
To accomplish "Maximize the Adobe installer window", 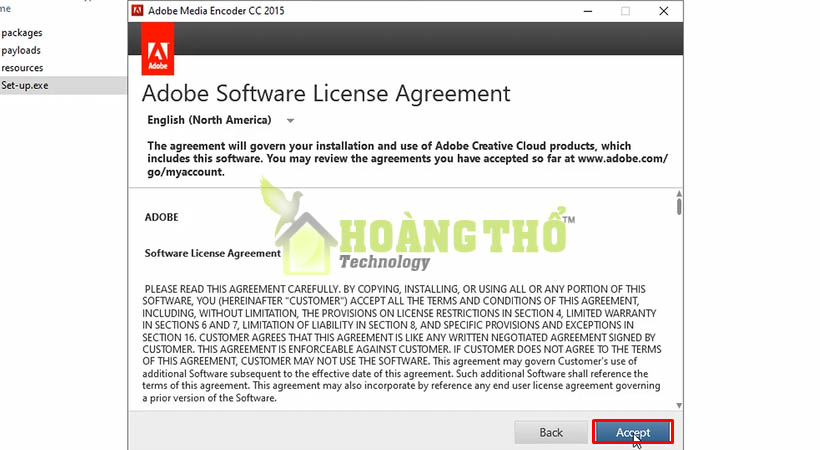I will pyautogui.click(x=625, y=11).
